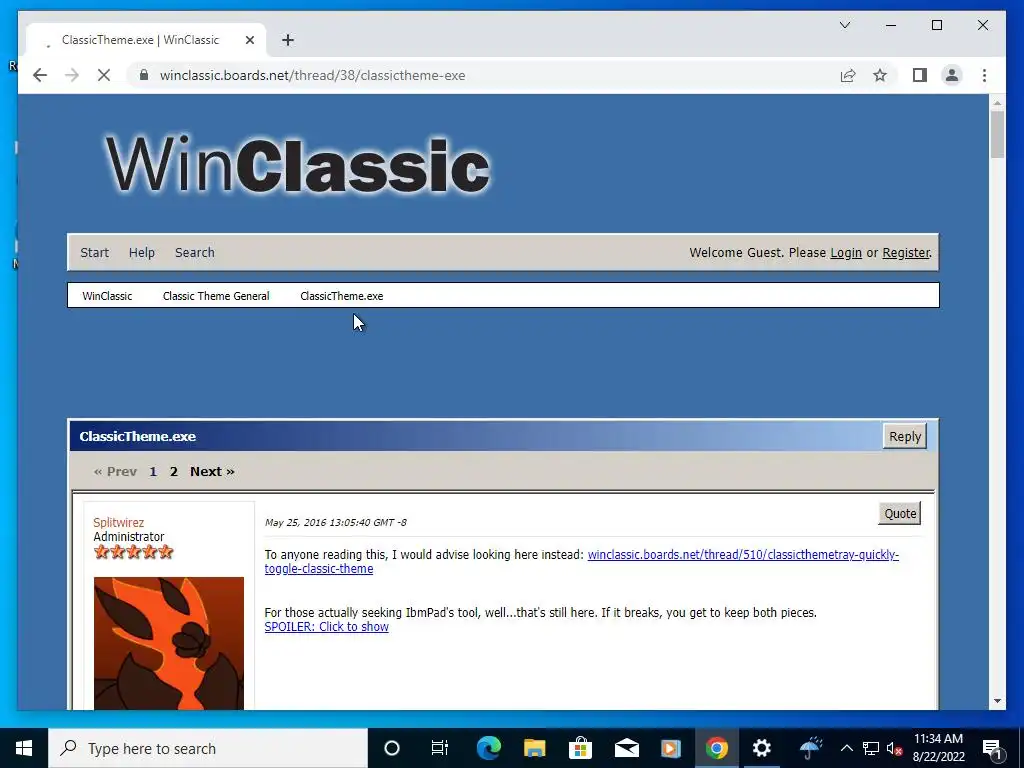Click the network tray icon

871,748
